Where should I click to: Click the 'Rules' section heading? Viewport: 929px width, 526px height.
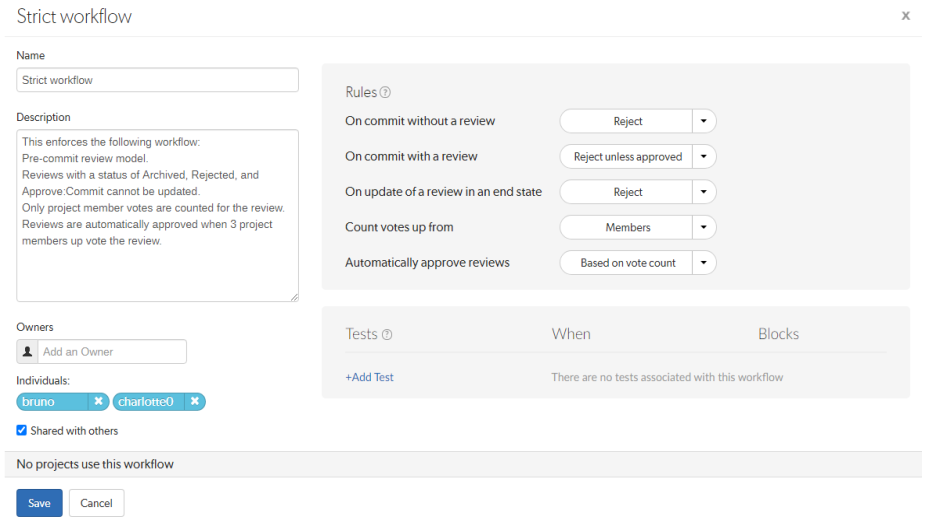click(x=361, y=92)
